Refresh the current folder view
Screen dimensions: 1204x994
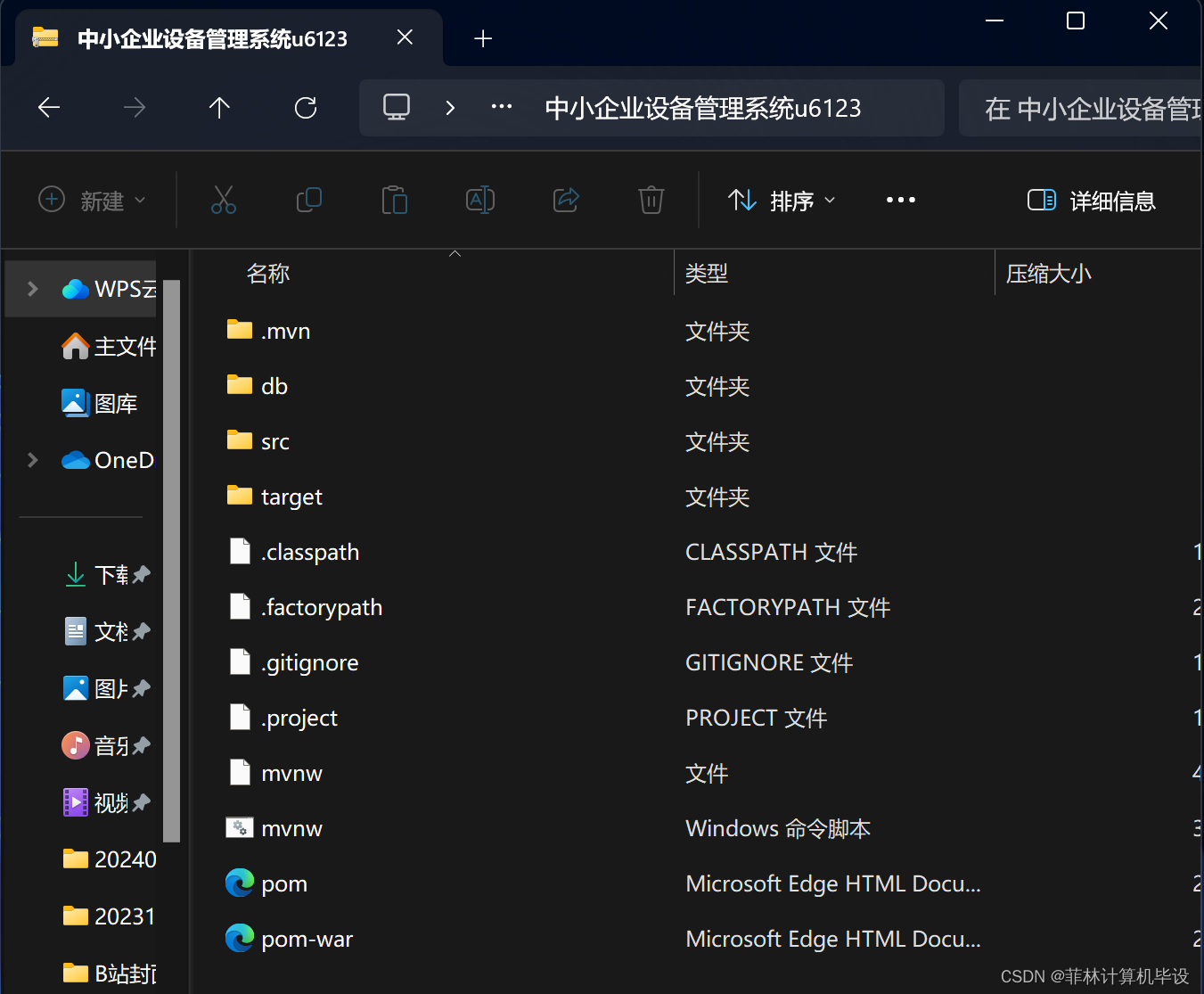tap(306, 107)
